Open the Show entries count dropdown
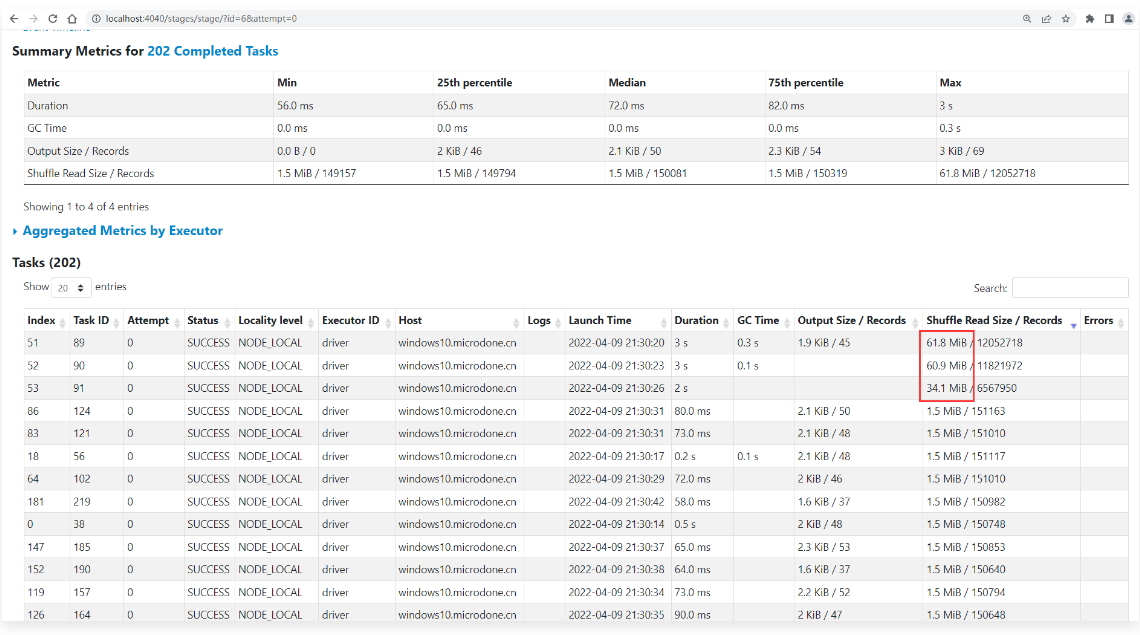Screen dimensions: 1140x635 click(x=71, y=287)
